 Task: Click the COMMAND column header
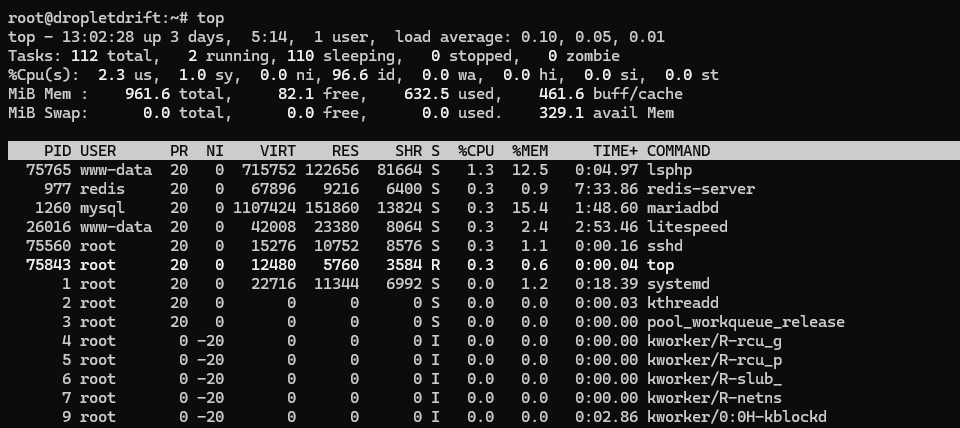coord(678,151)
